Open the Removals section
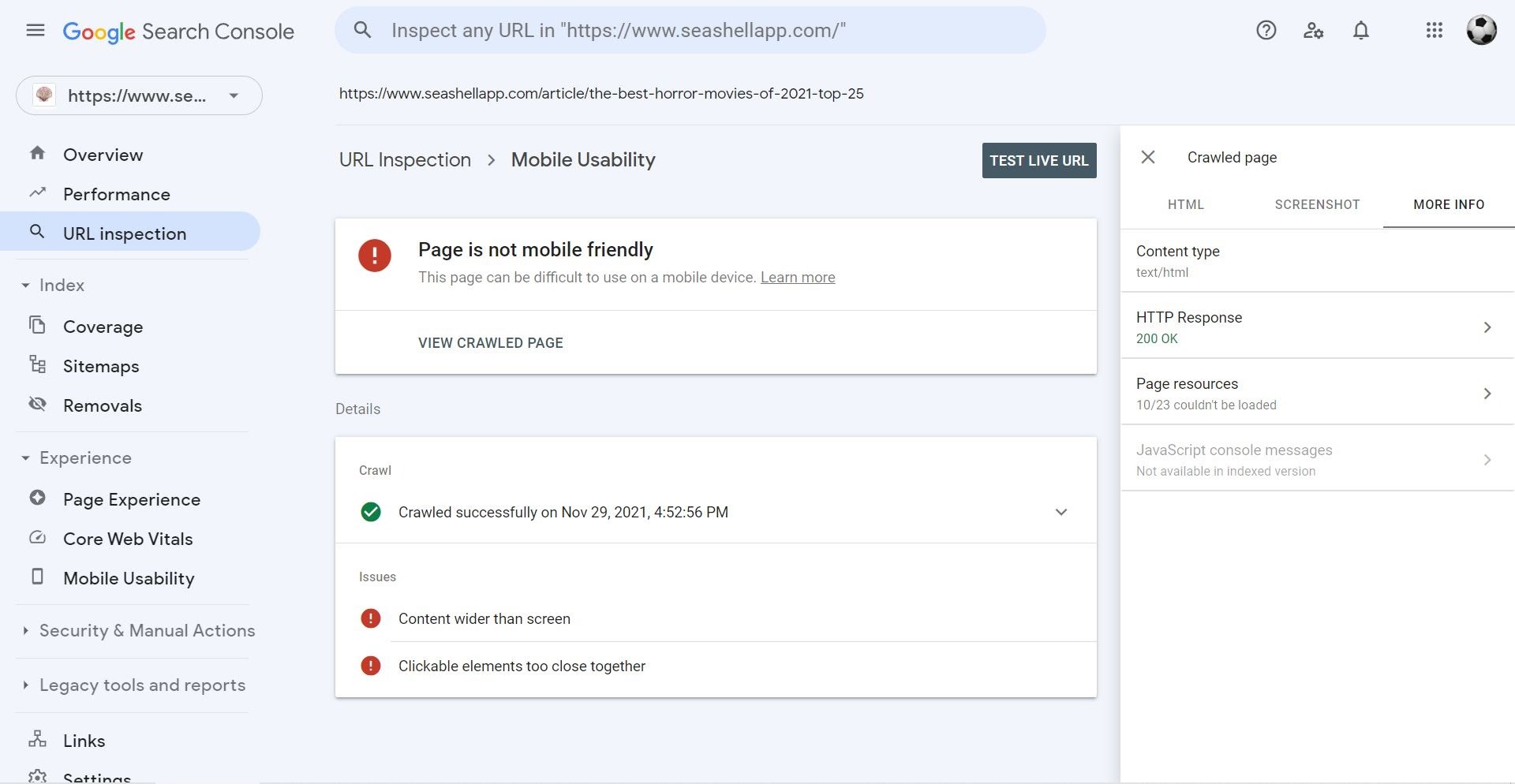The height and width of the screenshot is (784, 1515). [x=37, y=405]
